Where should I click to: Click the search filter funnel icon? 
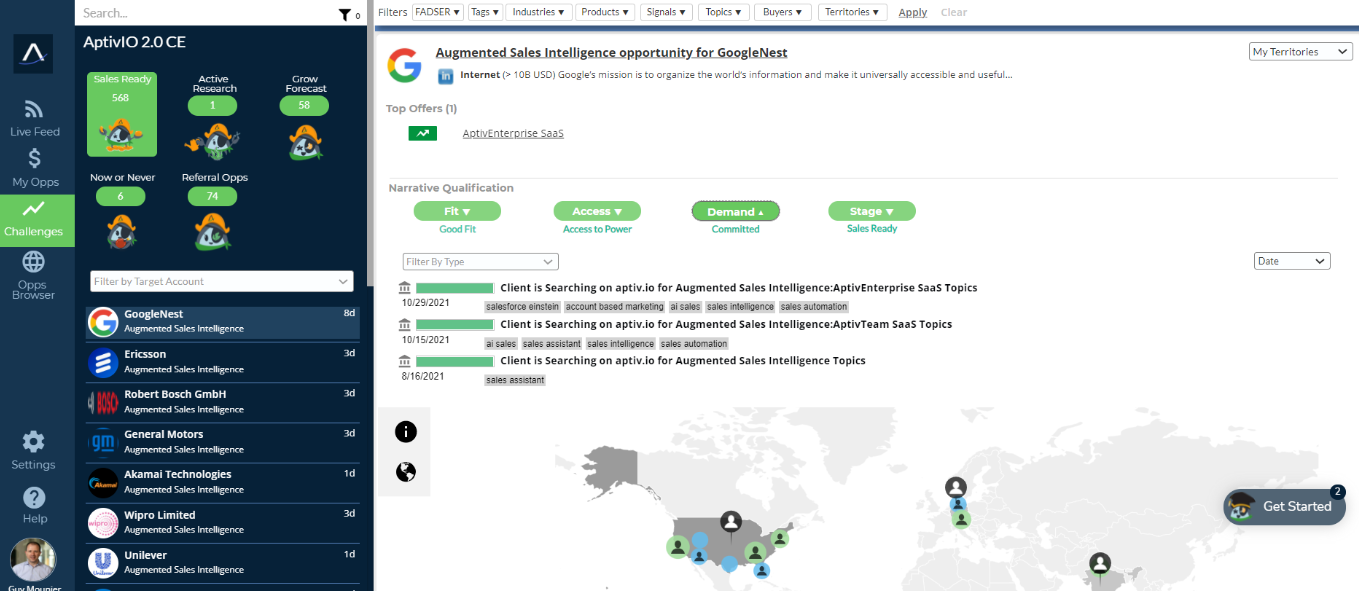[x=345, y=14]
